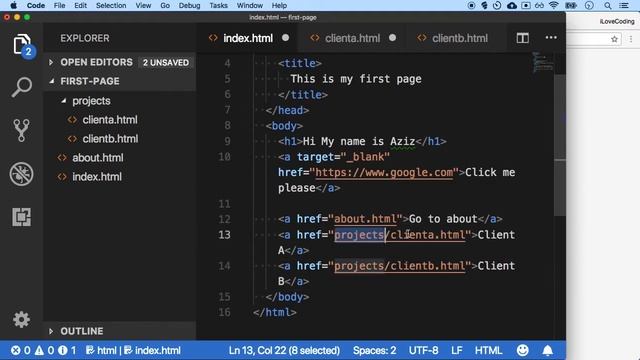Switch to the index.html tab

pos(248,38)
